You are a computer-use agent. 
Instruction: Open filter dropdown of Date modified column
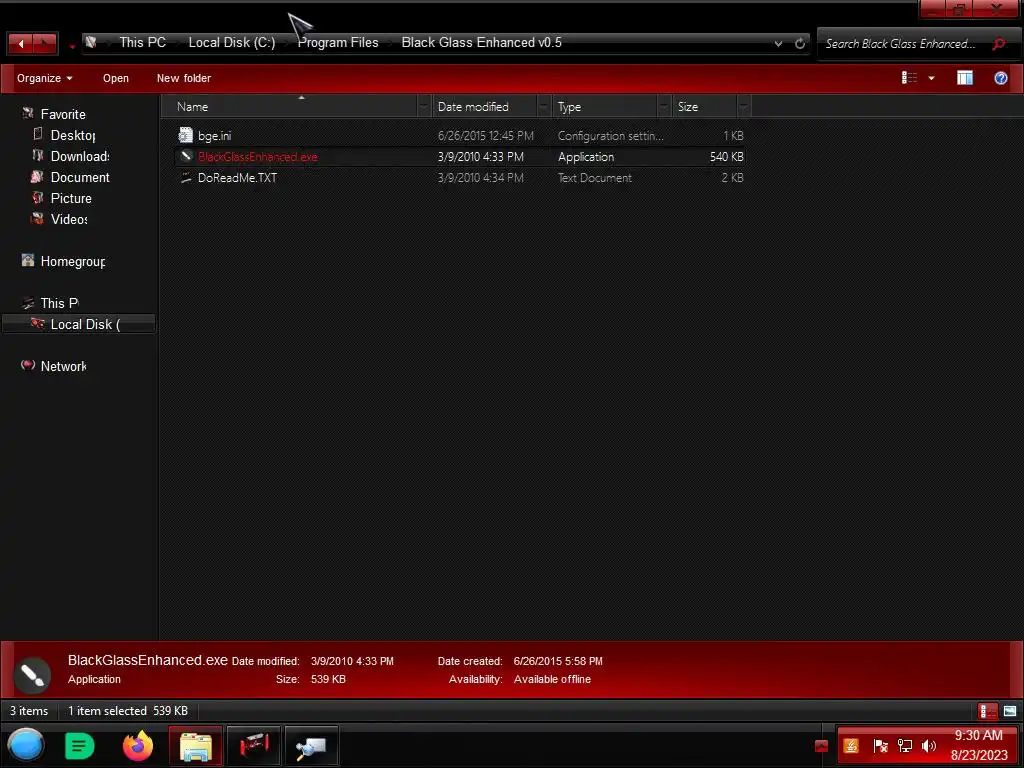[543, 106]
